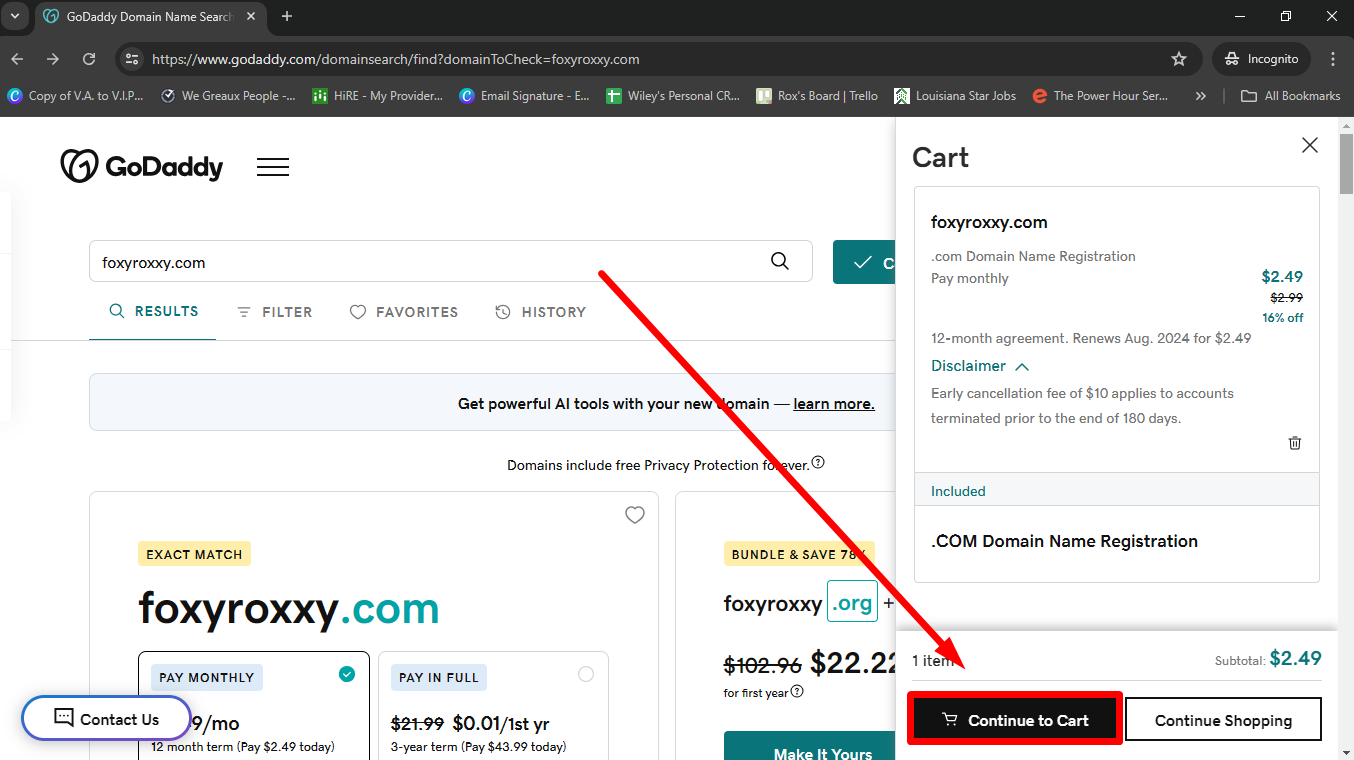This screenshot has width=1354, height=760.
Task: Open a new browser tab
Action: [x=287, y=16]
